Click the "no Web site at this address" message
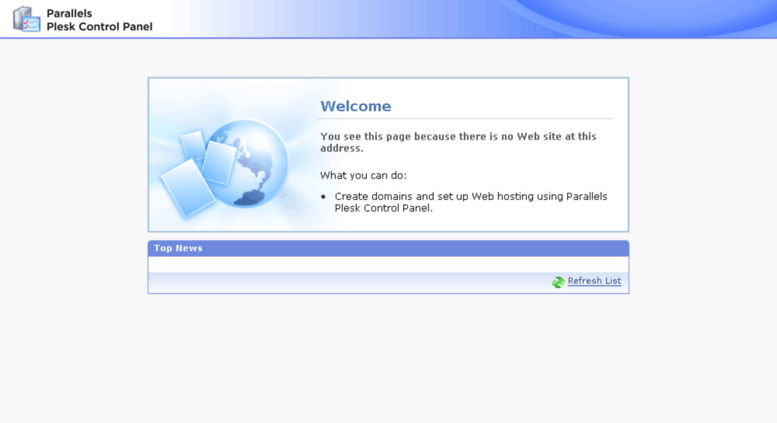Viewport: 777px width, 423px height. [x=458, y=142]
